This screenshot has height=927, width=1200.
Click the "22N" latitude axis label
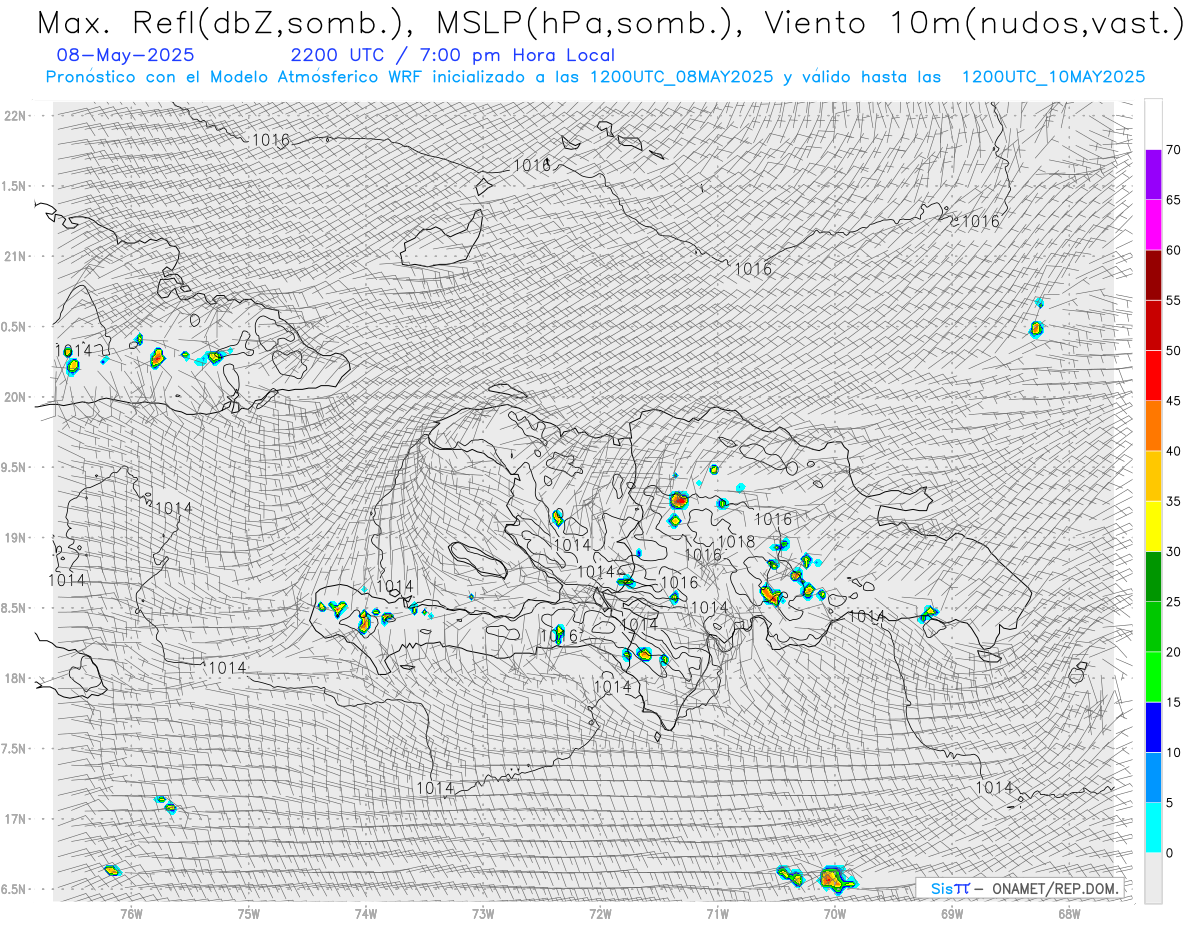14,116
